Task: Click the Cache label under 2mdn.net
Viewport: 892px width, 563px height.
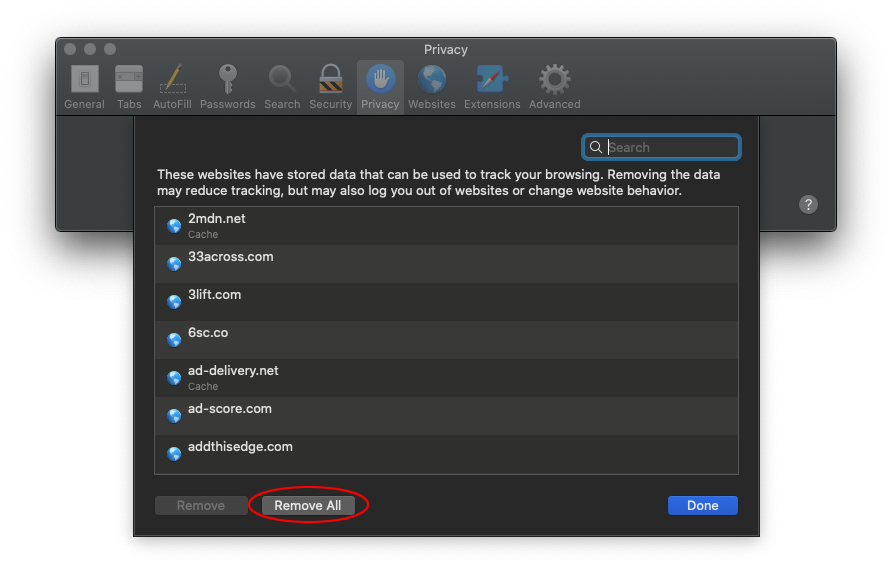Action: pos(203,234)
